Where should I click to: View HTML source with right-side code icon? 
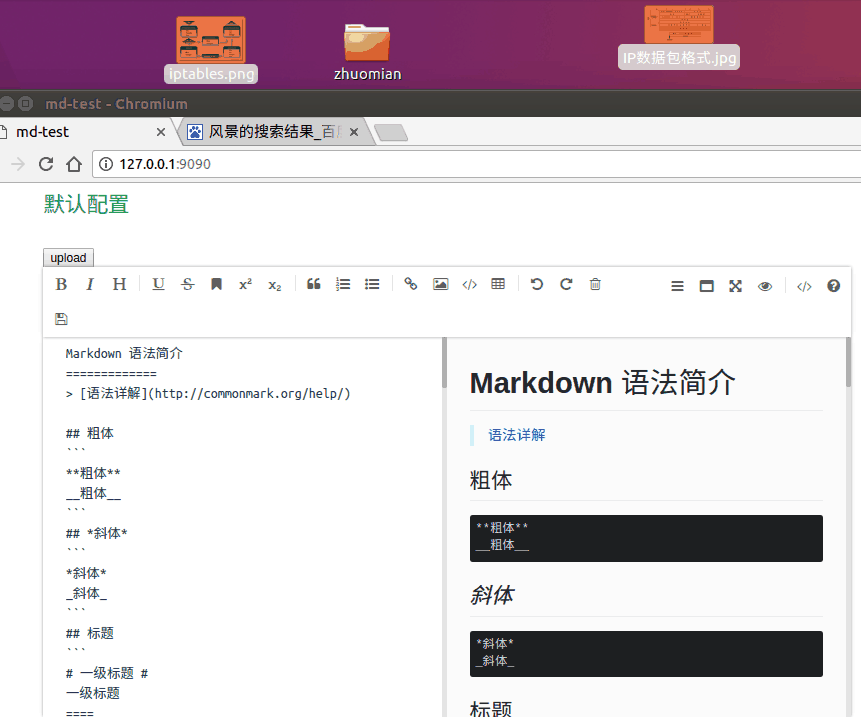pos(804,286)
